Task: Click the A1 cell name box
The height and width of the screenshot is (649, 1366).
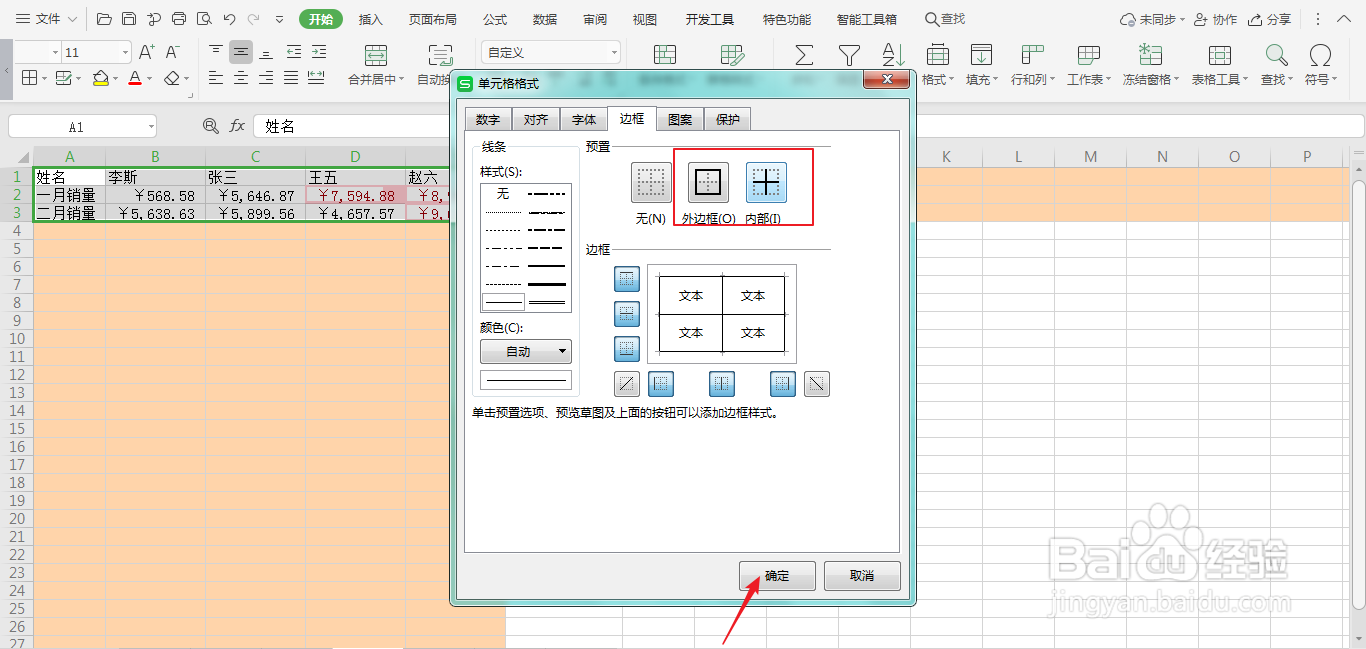Action: (75, 125)
